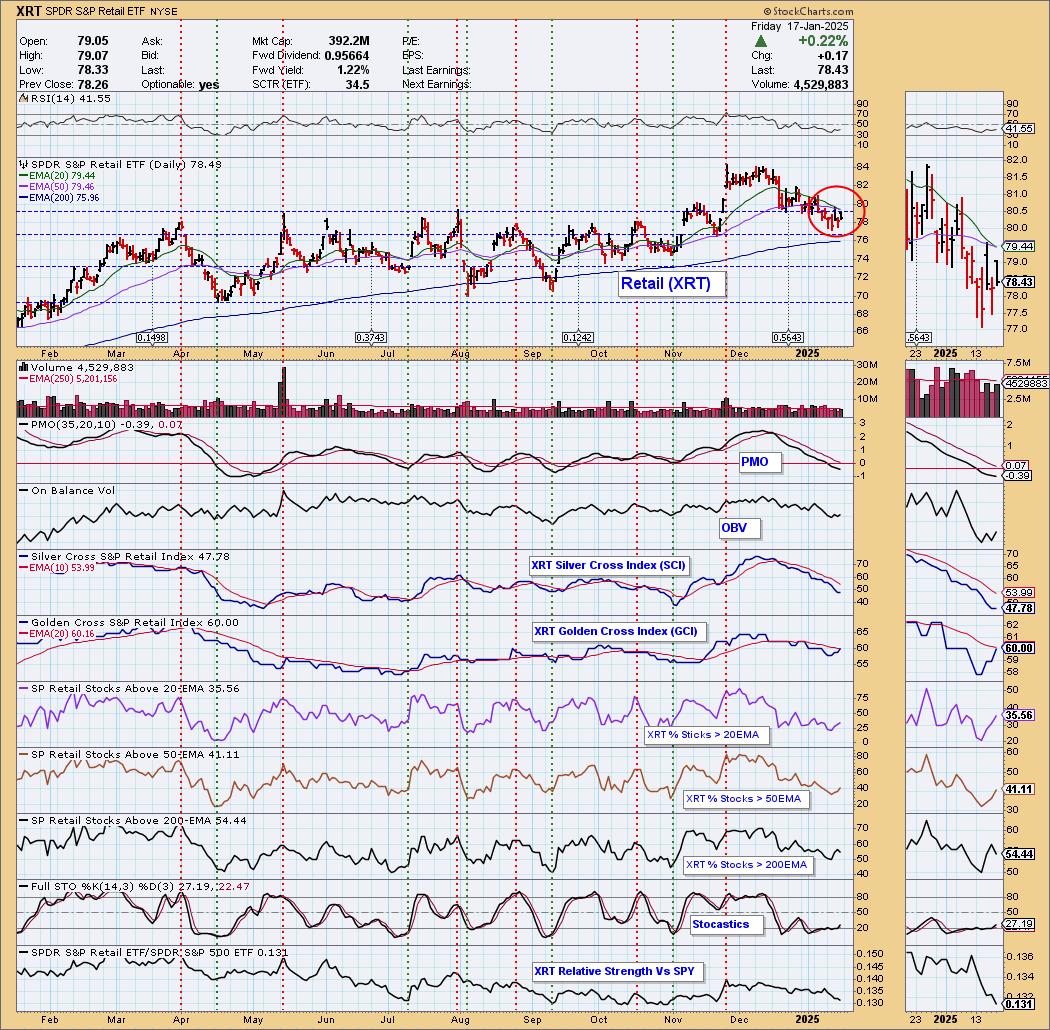Click the 54.44 stocks above 200-EMA tag
The height and width of the screenshot is (1030, 1050).
click(x=1021, y=854)
